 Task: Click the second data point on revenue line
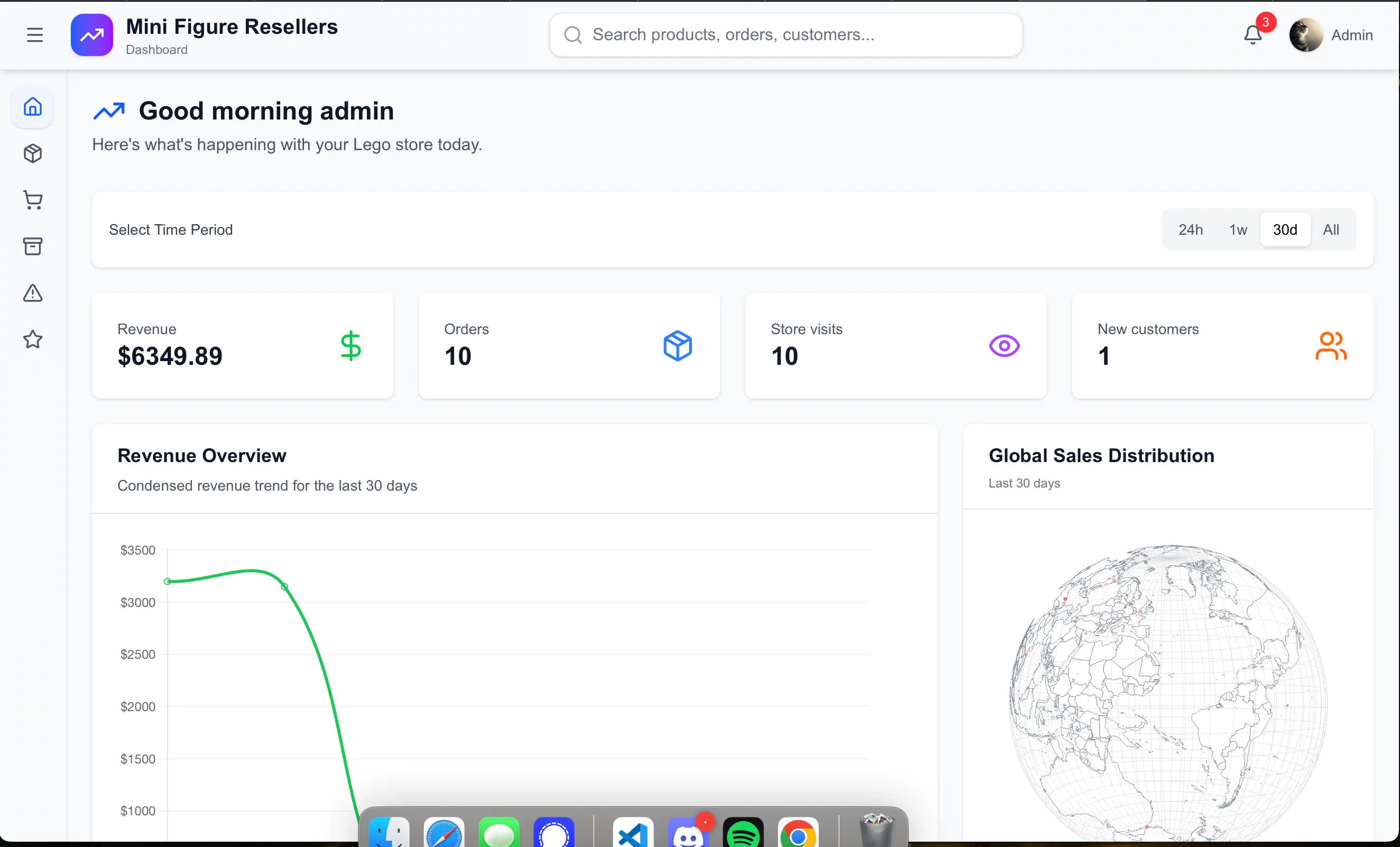point(284,586)
